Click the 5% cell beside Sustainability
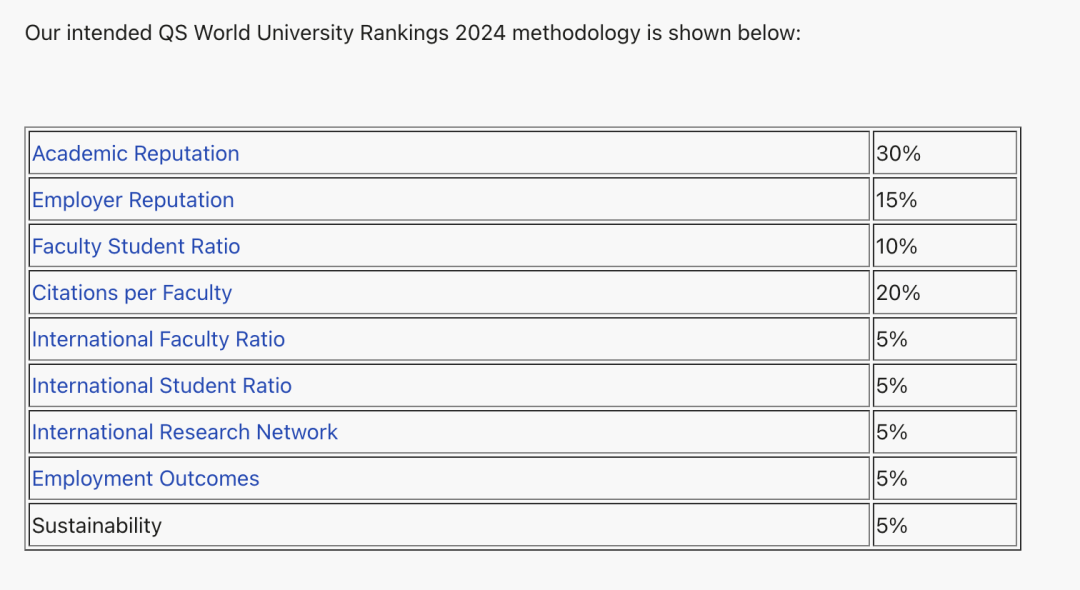 tap(944, 525)
